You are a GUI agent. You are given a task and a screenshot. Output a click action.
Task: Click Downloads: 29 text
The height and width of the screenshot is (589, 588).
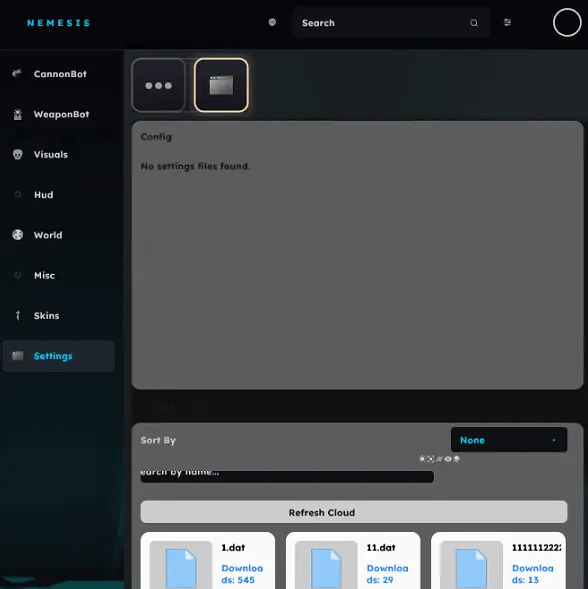pos(387,574)
